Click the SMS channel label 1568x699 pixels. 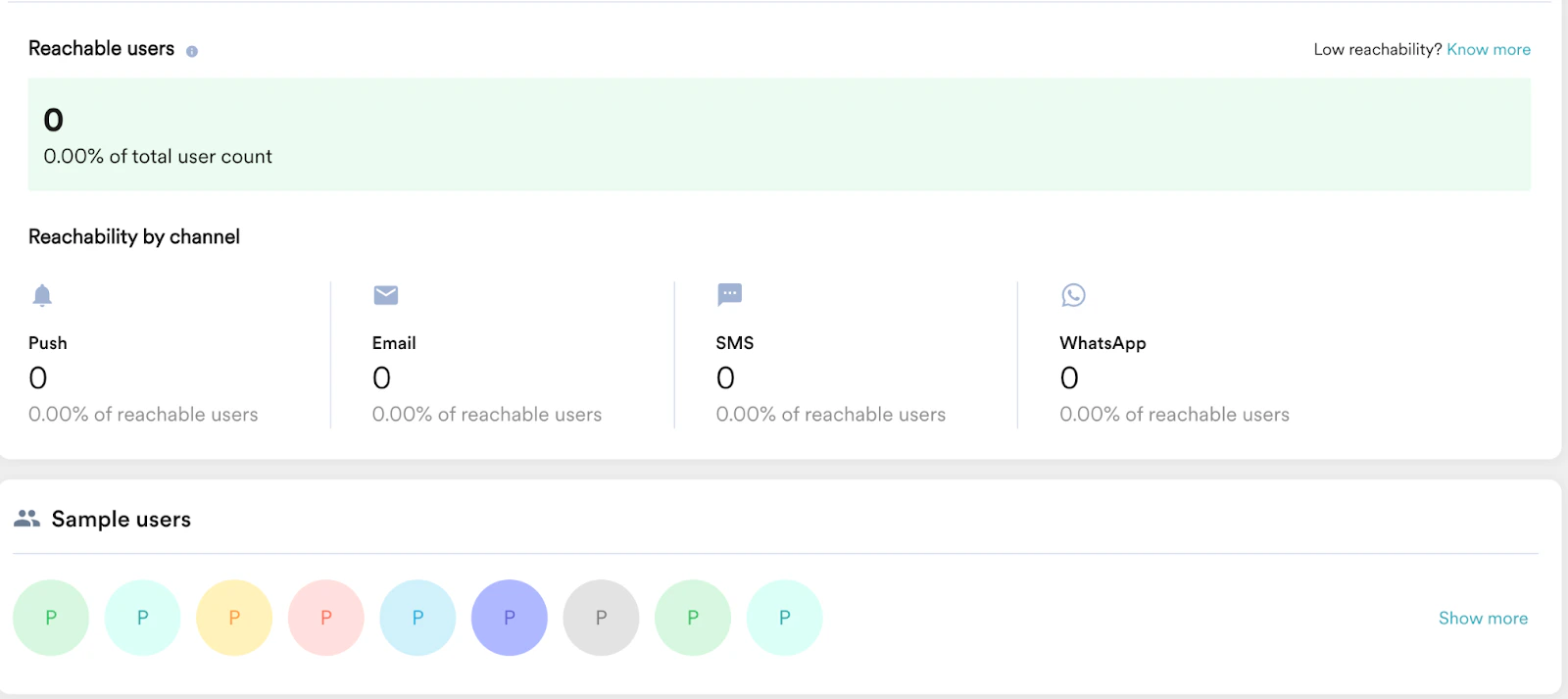tap(735, 343)
